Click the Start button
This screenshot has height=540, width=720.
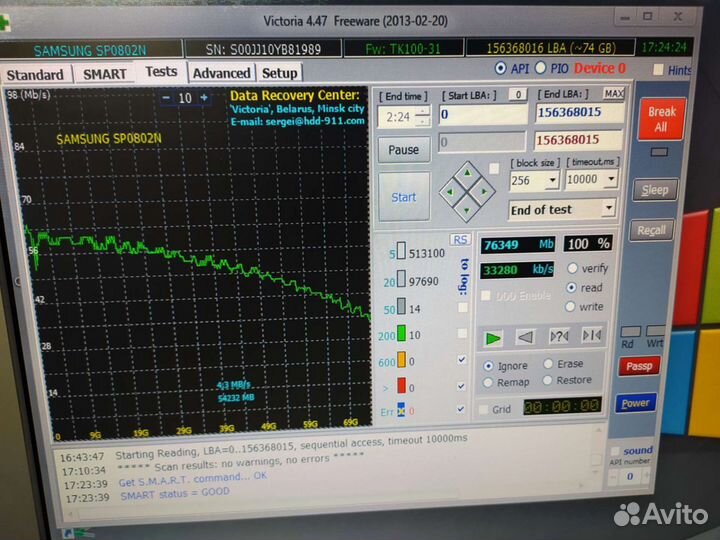click(404, 197)
